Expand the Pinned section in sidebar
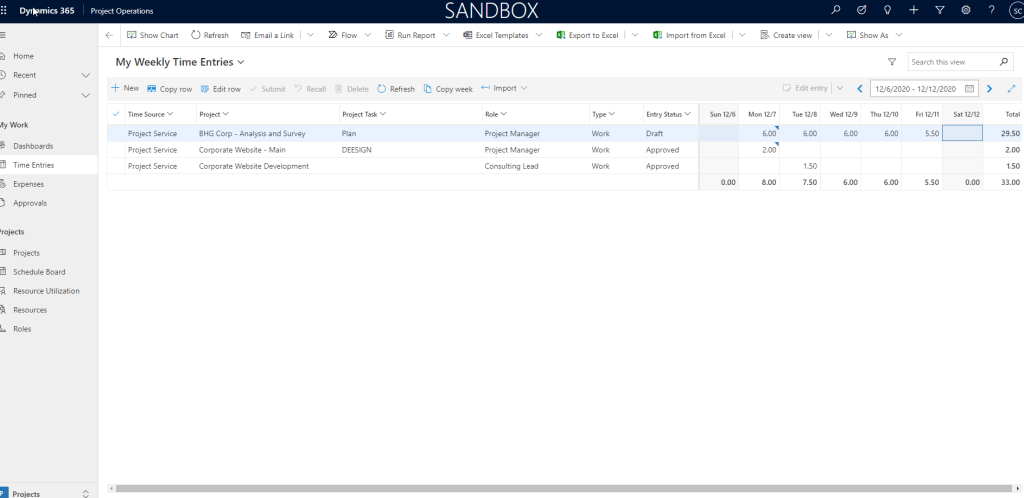The image size is (1024, 498). [85, 95]
